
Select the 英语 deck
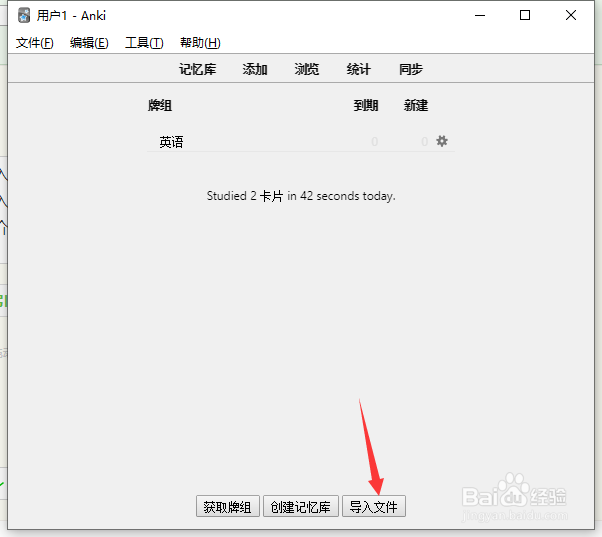click(x=171, y=142)
